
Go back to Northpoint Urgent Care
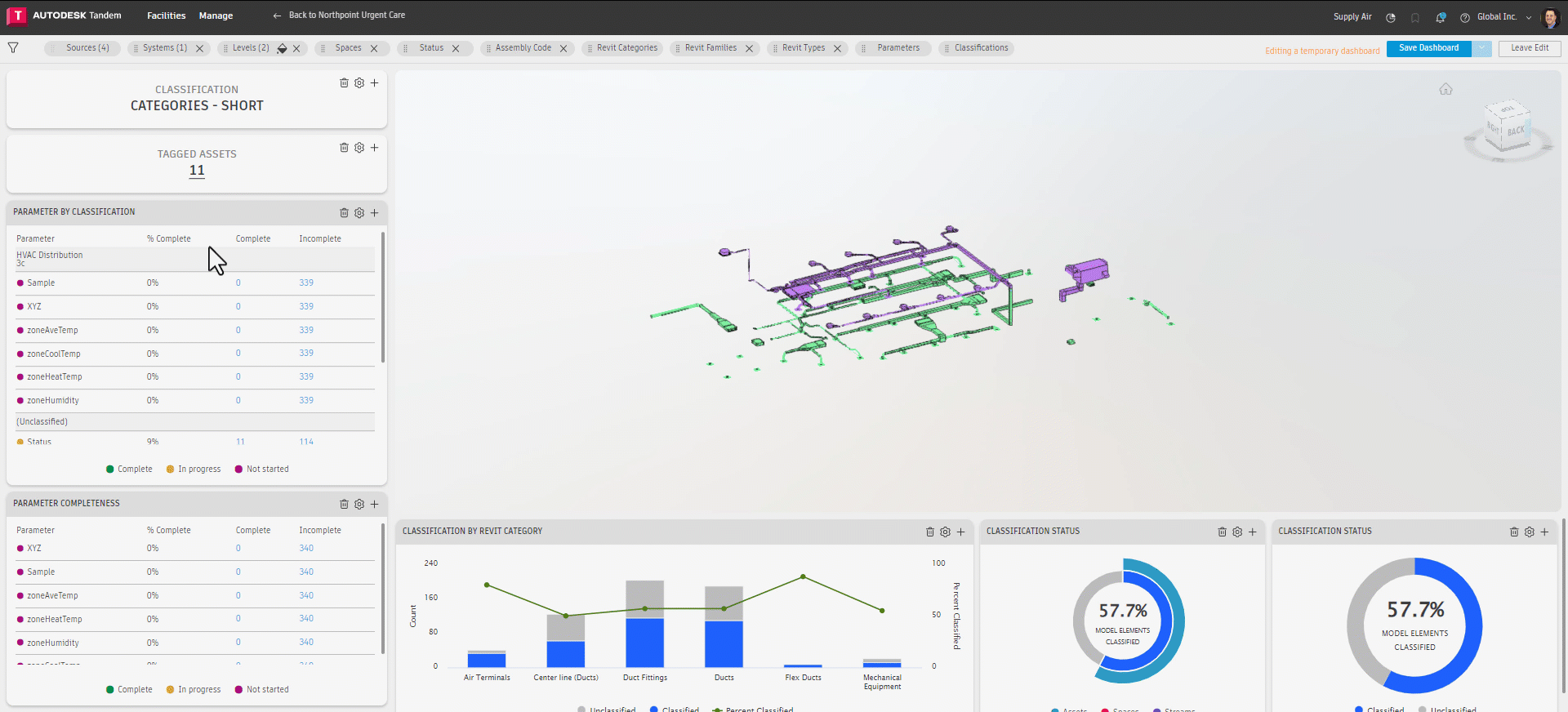339,16
